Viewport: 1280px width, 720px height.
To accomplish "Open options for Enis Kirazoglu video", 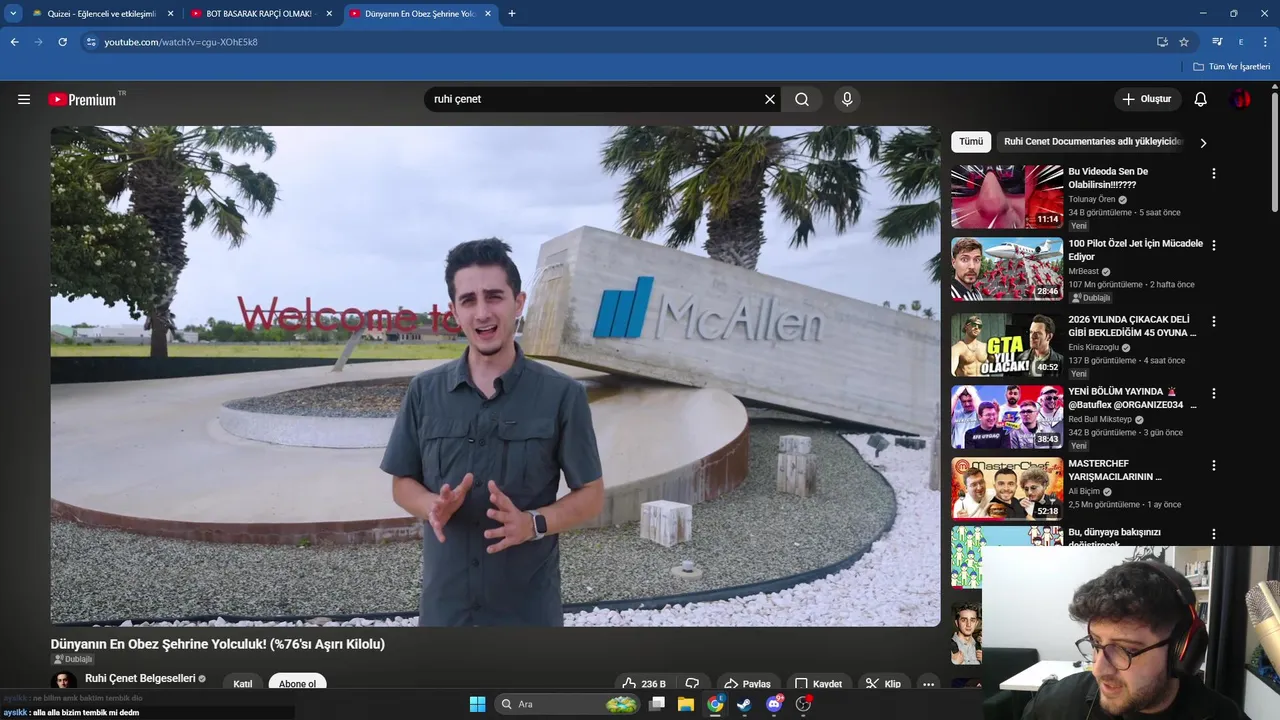I will pos(1214,321).
